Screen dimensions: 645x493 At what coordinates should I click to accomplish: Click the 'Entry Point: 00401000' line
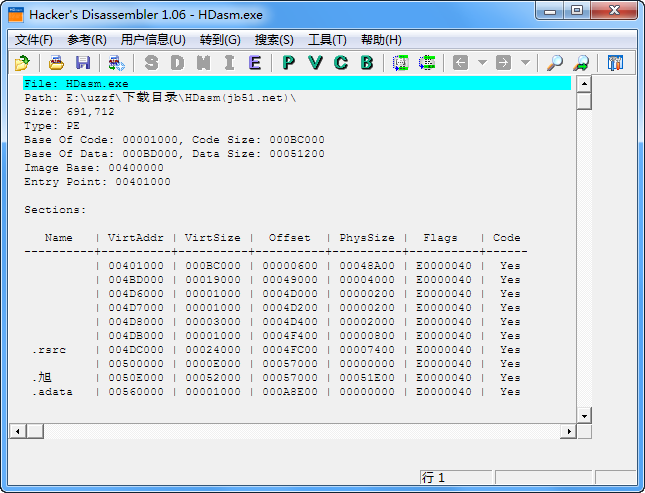pos(97,181)
